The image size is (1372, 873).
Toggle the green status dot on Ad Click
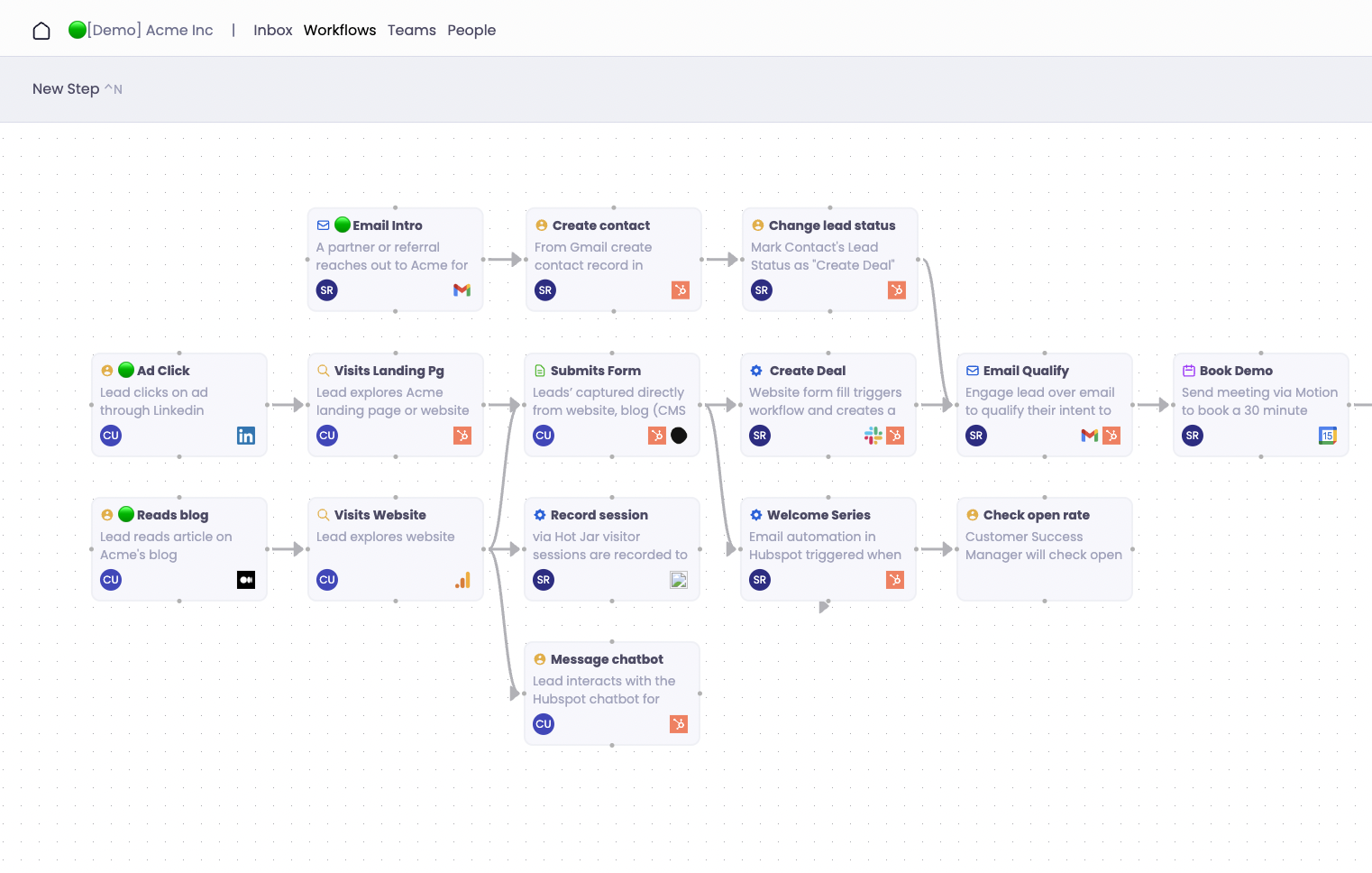tap(123, 370)
